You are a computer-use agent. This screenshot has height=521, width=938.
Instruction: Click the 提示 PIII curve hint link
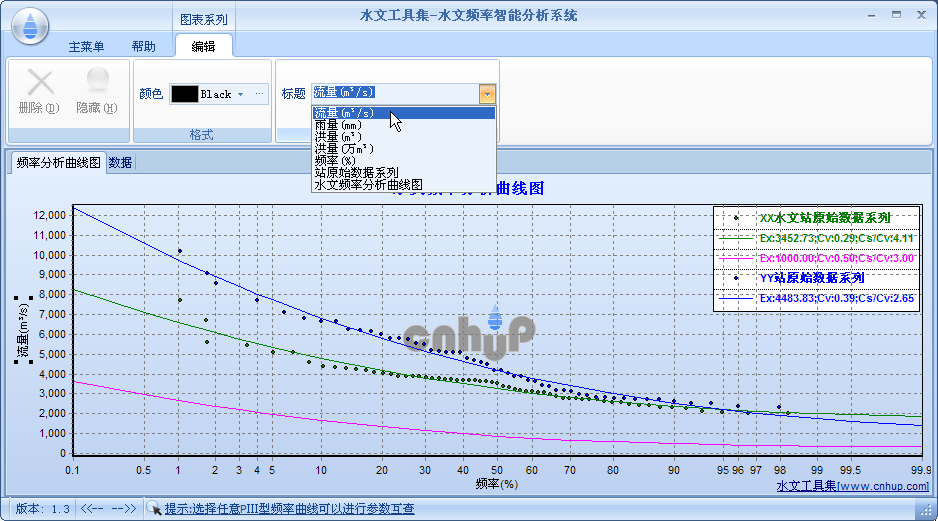click(x=289, y=509)
